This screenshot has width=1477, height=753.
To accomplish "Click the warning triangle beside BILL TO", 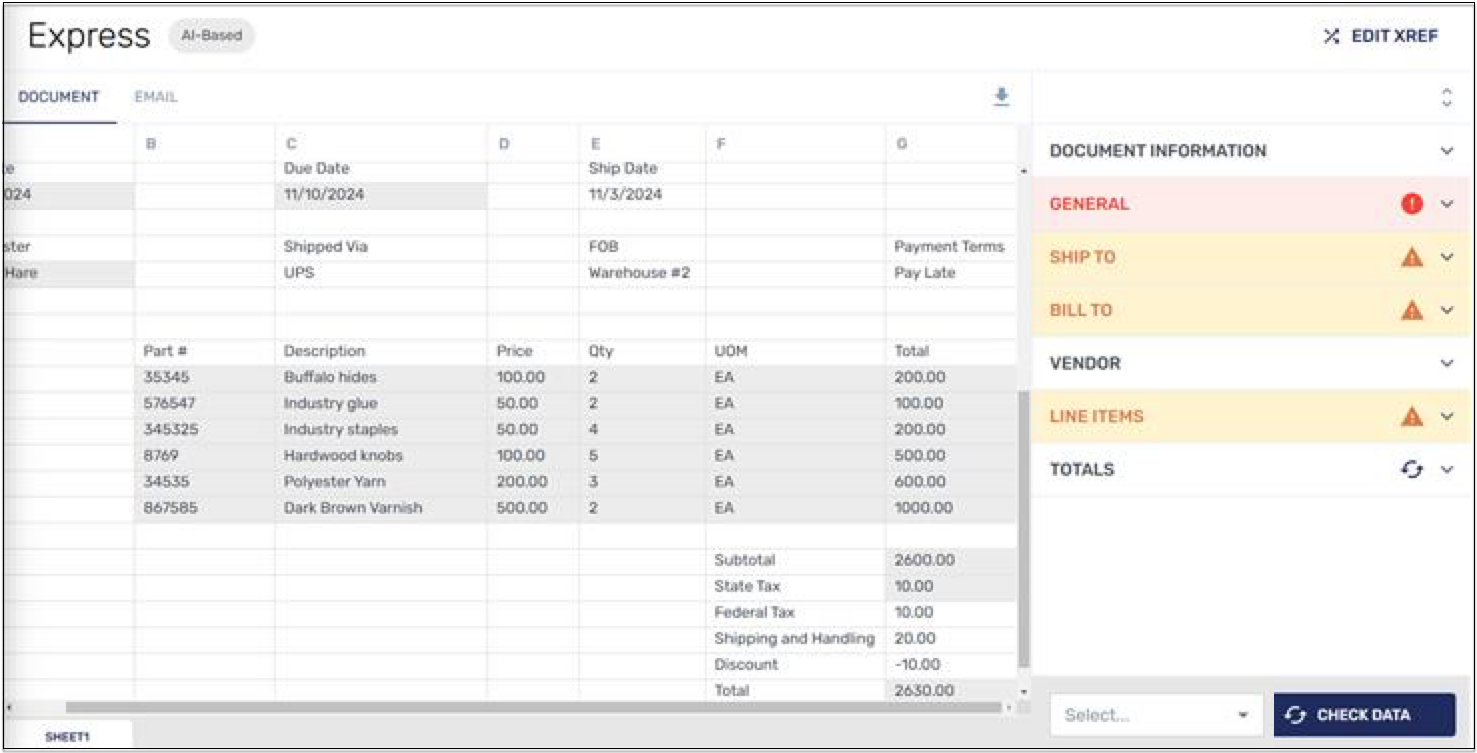I will [1410, 310].
